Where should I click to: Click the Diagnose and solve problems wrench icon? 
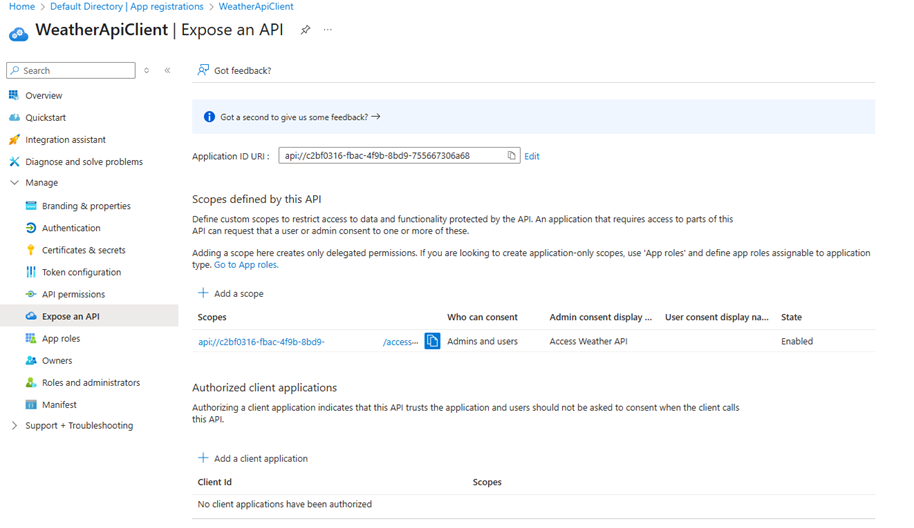click(14, 161)
